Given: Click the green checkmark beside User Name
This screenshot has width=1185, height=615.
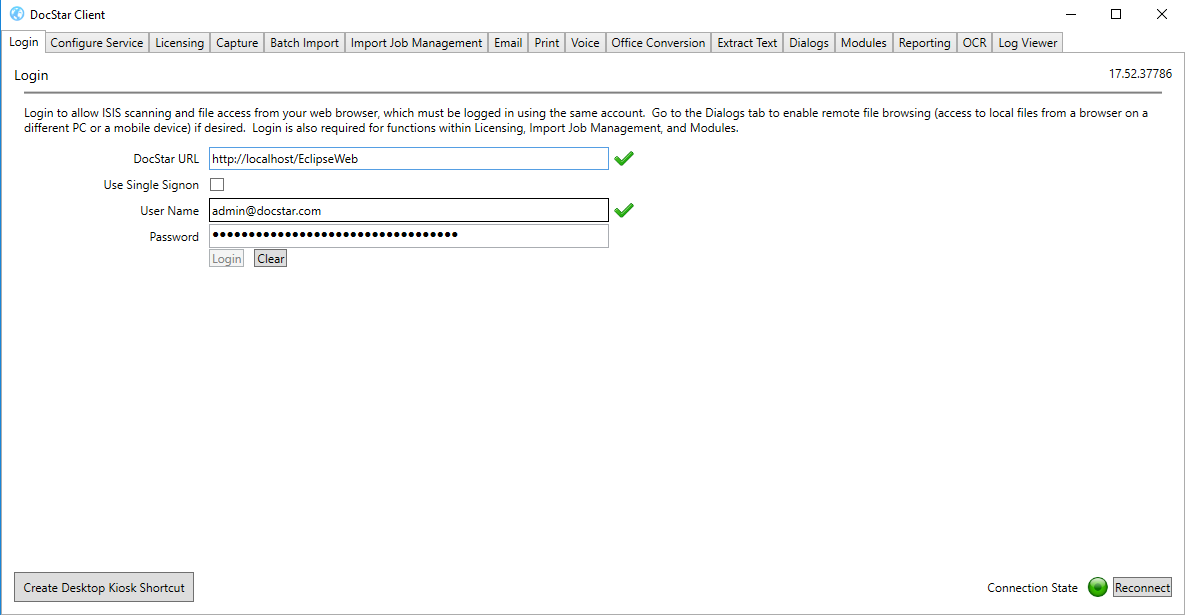Looking at the screenshot, I should coord(623,211).
